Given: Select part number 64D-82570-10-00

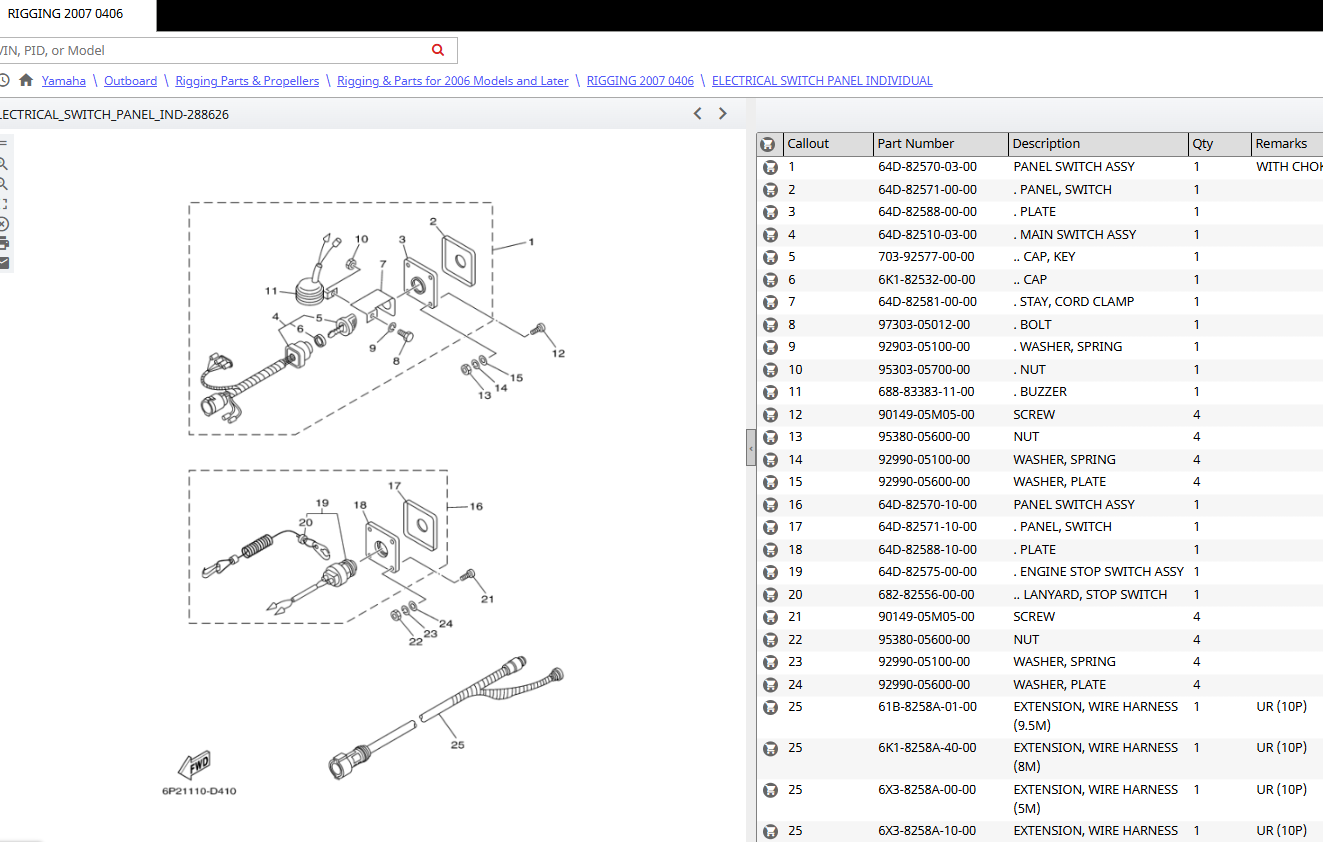Looking at the screenshot, I should (x=927, y=505).
